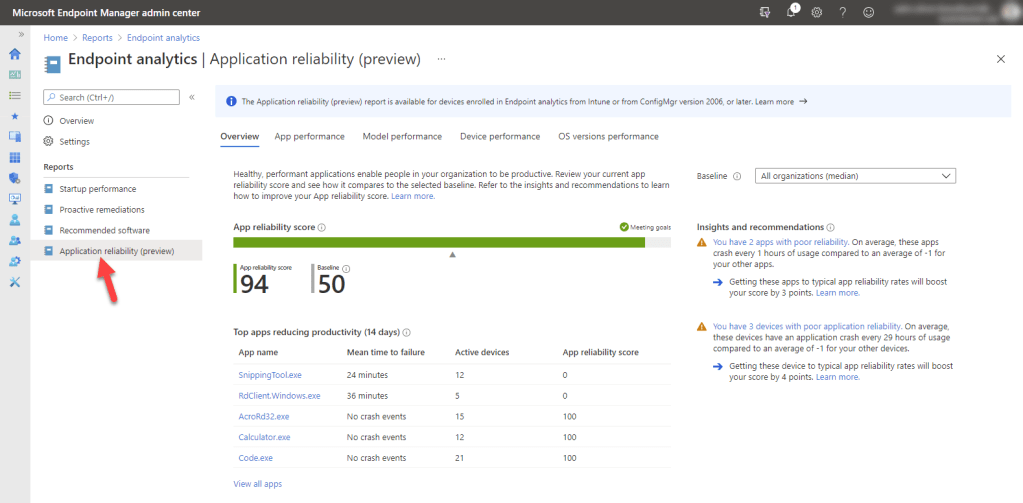Click the Favorites star icon
The width and height of the screenshot is (1023, 503).
tap(14, 116)
